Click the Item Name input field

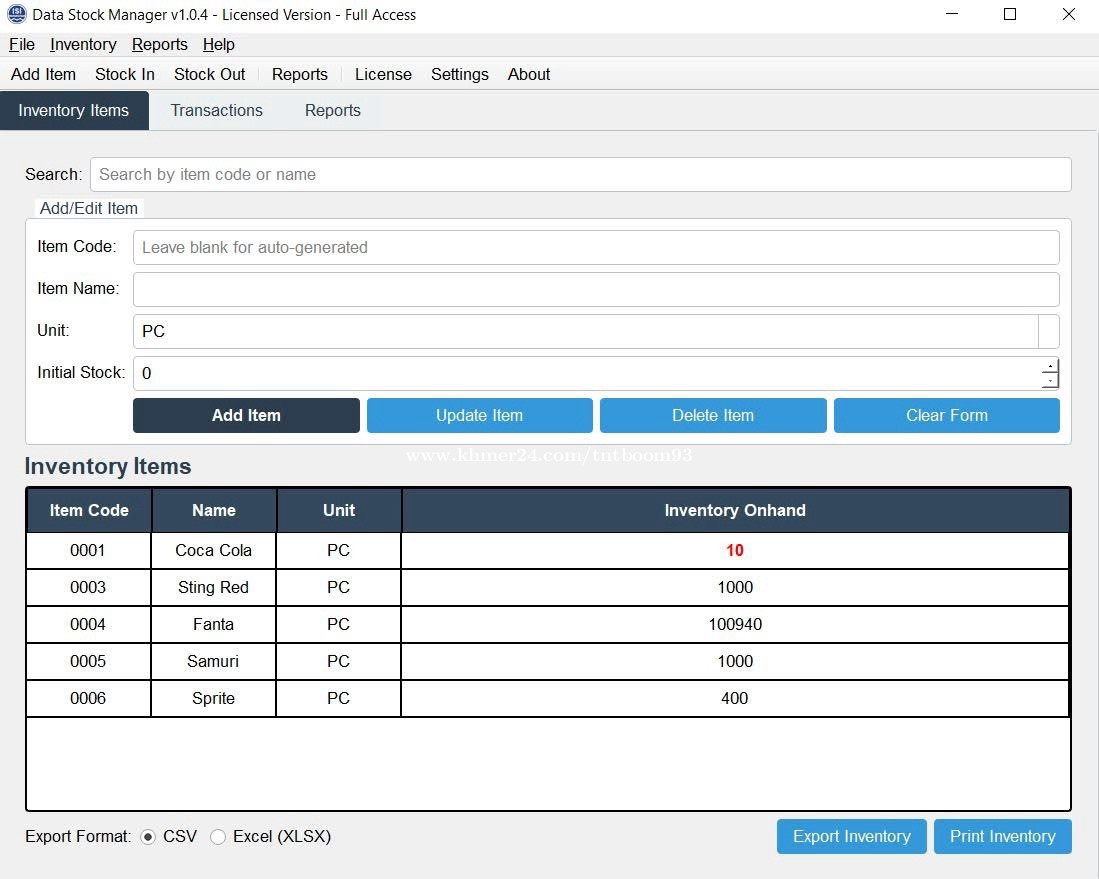pos(596,289)
